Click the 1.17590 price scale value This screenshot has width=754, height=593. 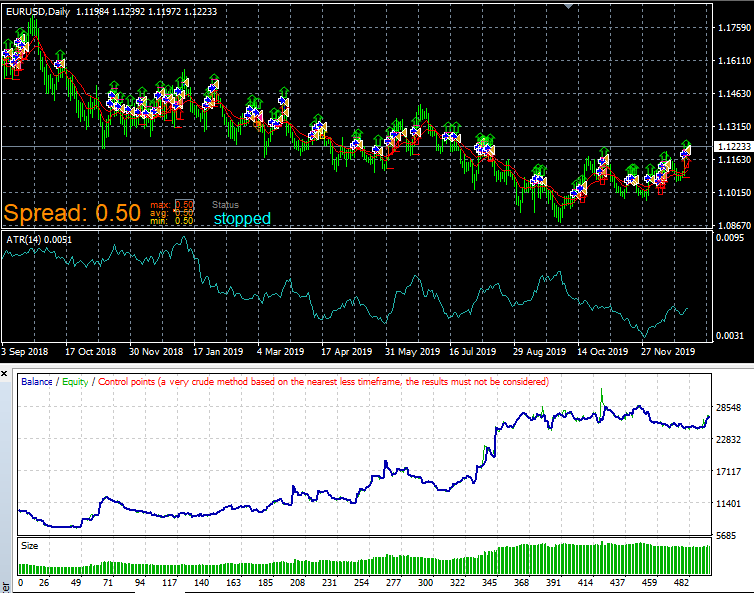tap(734, 28)
